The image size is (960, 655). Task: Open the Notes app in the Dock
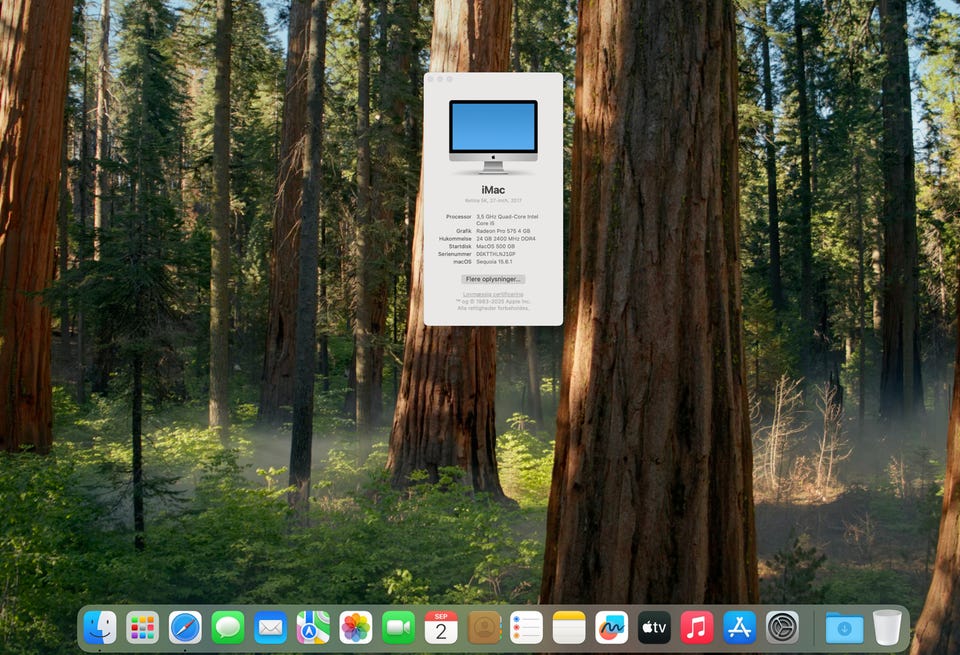click(x=569, y=627)
